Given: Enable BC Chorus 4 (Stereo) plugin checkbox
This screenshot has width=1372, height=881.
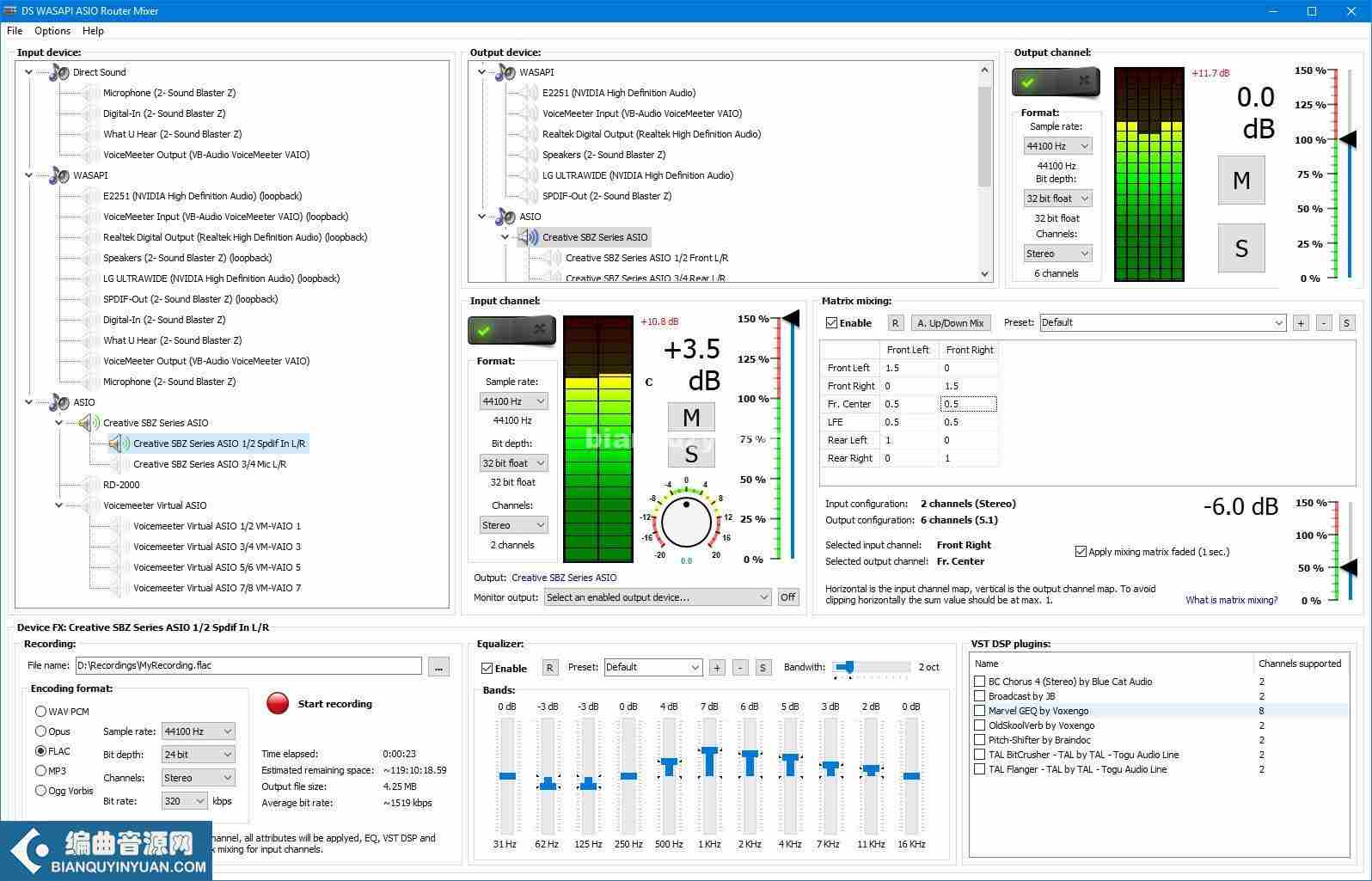Looking at the screenshot, I should pos(979,682).
